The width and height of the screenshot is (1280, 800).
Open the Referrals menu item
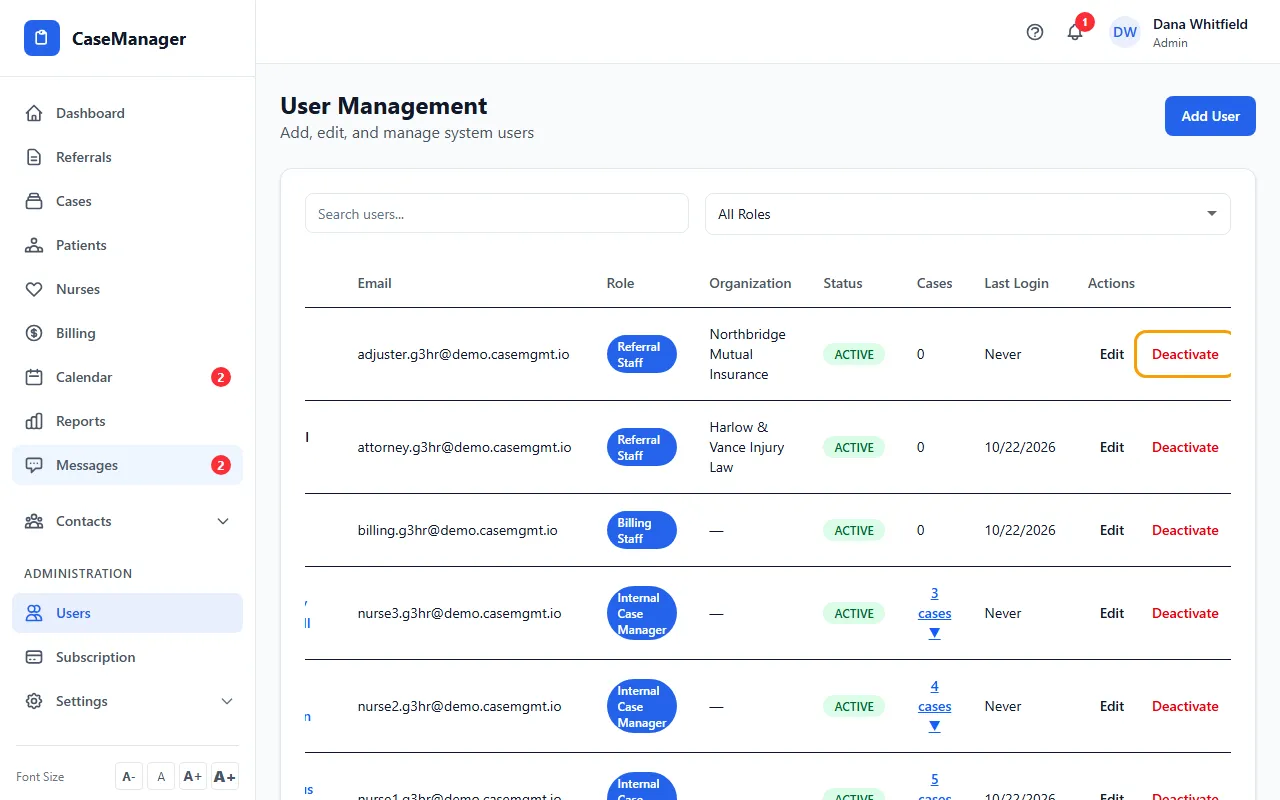pos(127,157)
